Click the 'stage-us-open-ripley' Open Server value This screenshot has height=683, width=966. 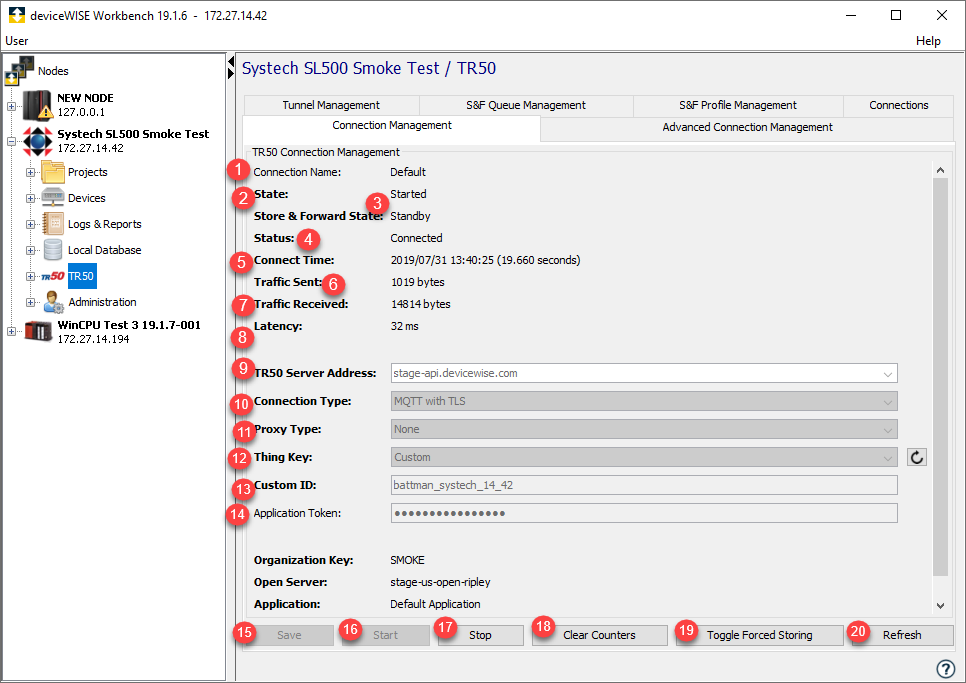click(440, 582)
